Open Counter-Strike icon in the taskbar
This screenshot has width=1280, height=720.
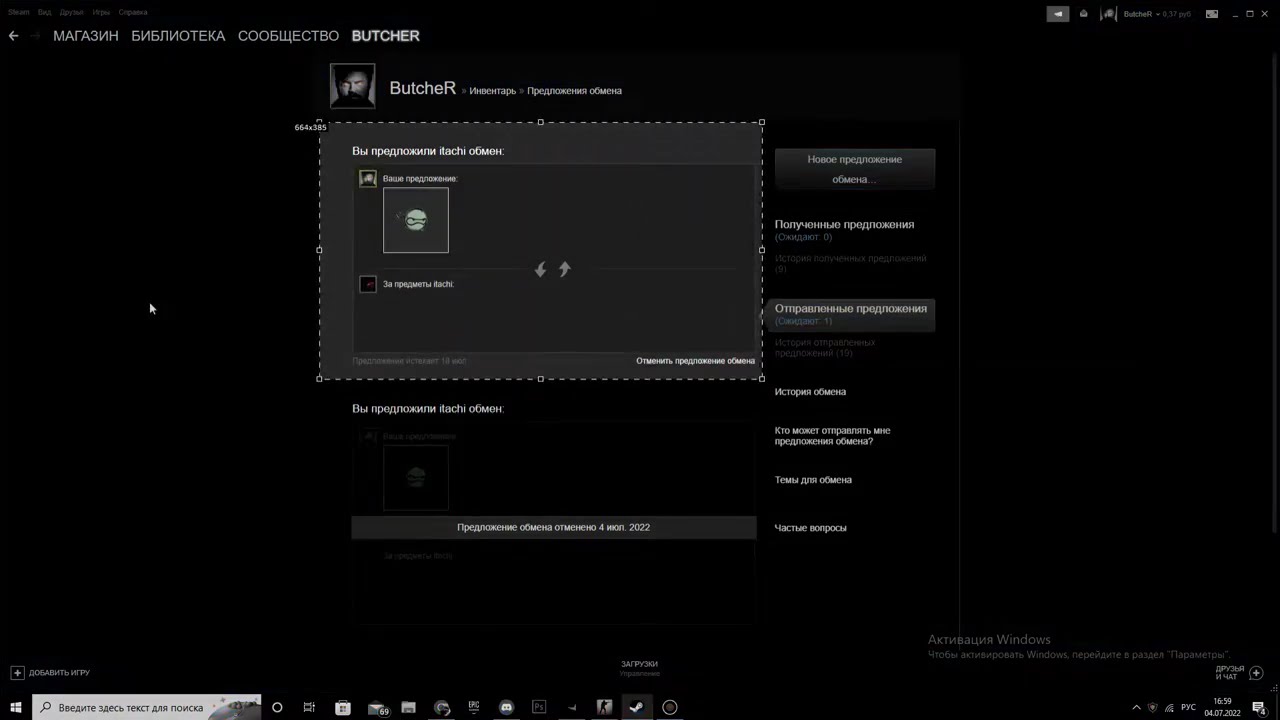point(604,707)
